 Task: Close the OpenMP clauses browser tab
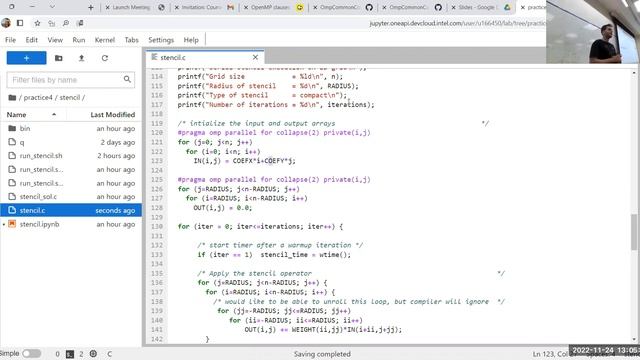[246, 7]
